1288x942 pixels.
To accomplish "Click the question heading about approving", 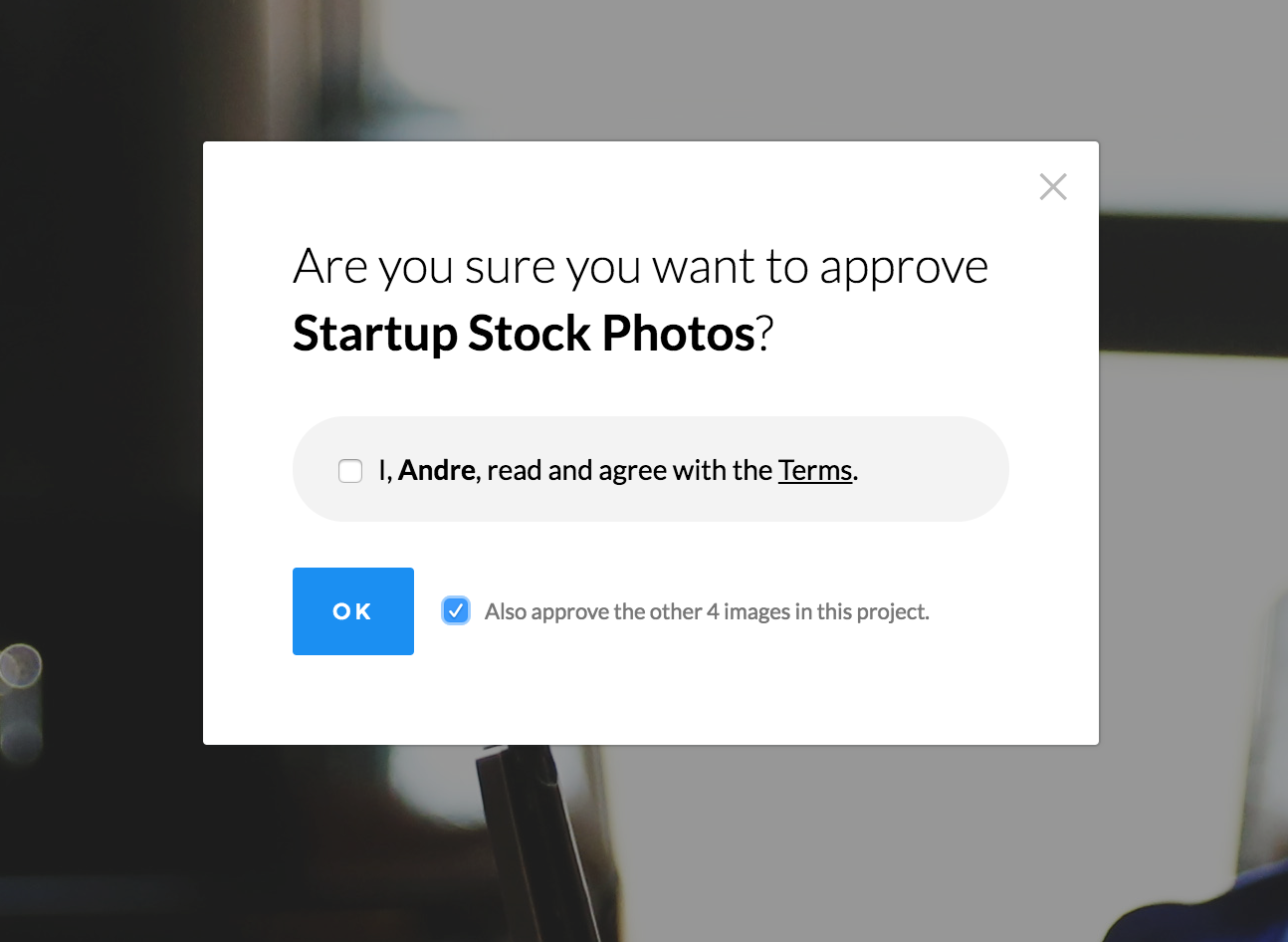I will click(x=641, y=266).
